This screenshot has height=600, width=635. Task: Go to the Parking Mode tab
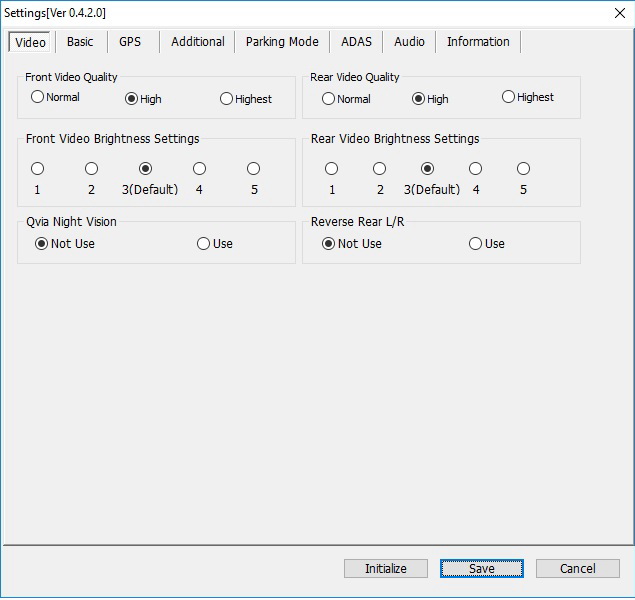(282, 42)
